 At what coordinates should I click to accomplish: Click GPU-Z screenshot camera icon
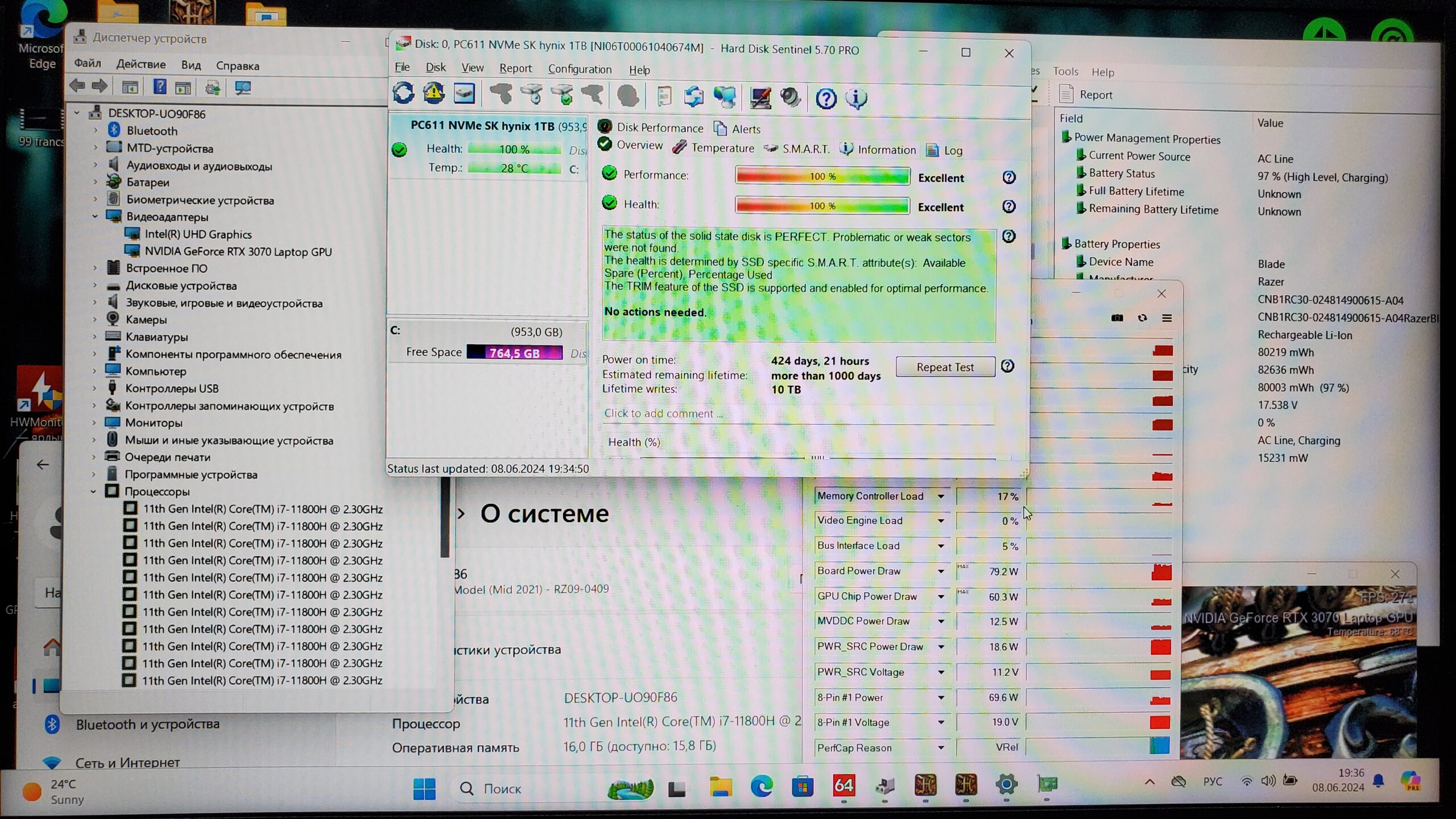click(1117, 318)
